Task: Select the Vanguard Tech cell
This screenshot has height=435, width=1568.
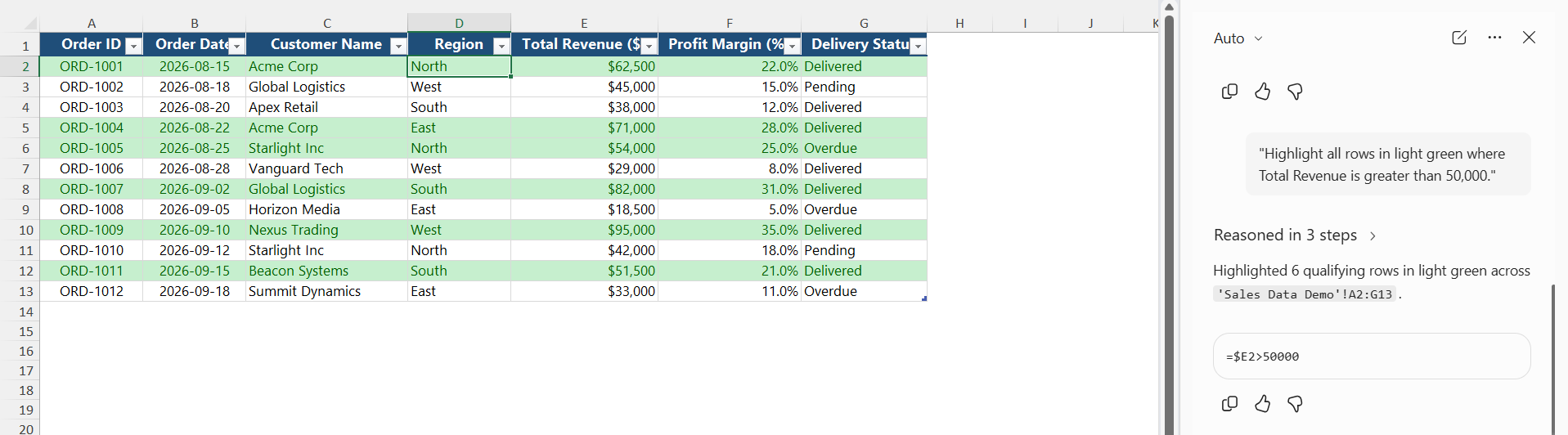Action: [326, 168]
